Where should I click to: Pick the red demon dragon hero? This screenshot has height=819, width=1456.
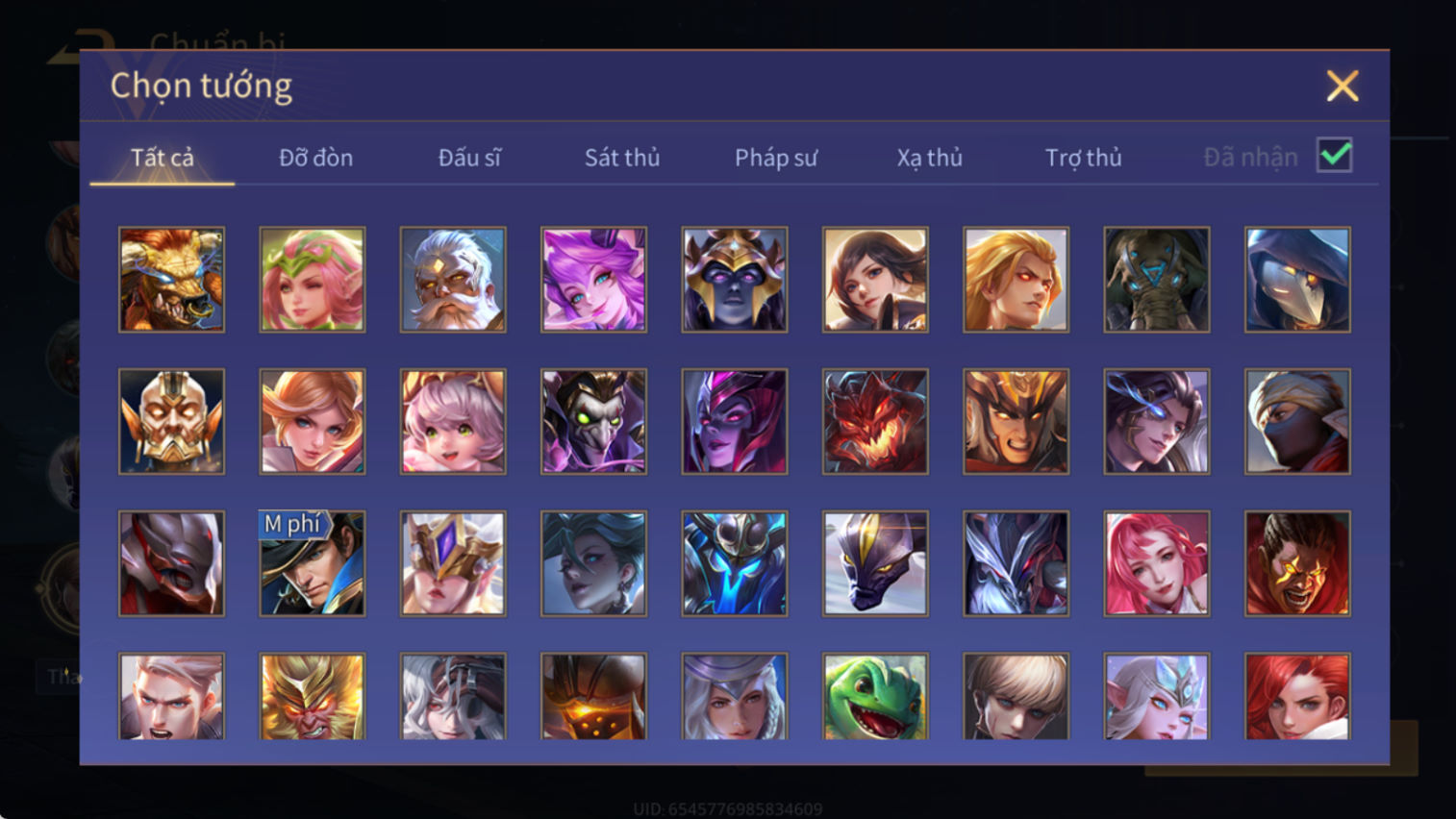coord(875,422)
